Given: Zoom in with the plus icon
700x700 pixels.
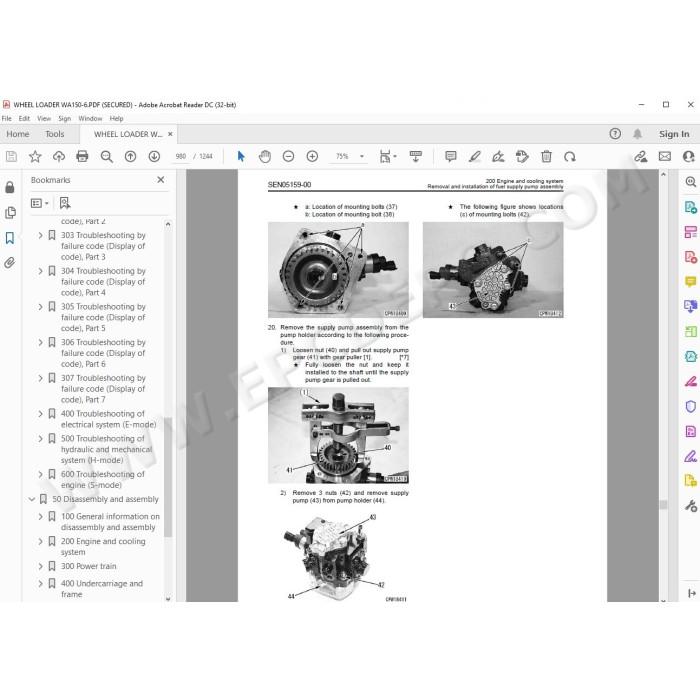Looking at the screenshot, I should point(312,156).
